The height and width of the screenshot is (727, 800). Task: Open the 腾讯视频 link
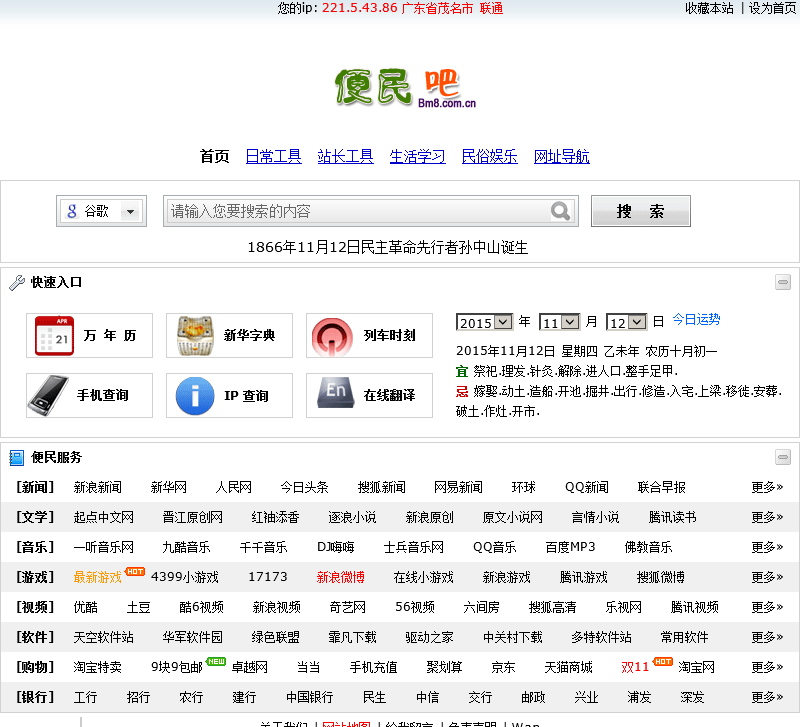pyautogui.click(x=694, y=607)
